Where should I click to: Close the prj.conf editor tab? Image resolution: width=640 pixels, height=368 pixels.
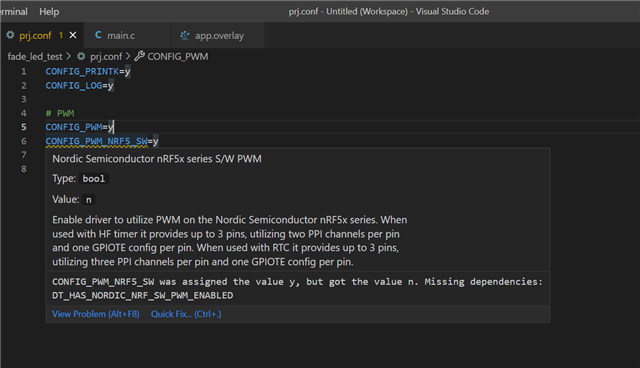pyautogui.click(x=73, y=35)
